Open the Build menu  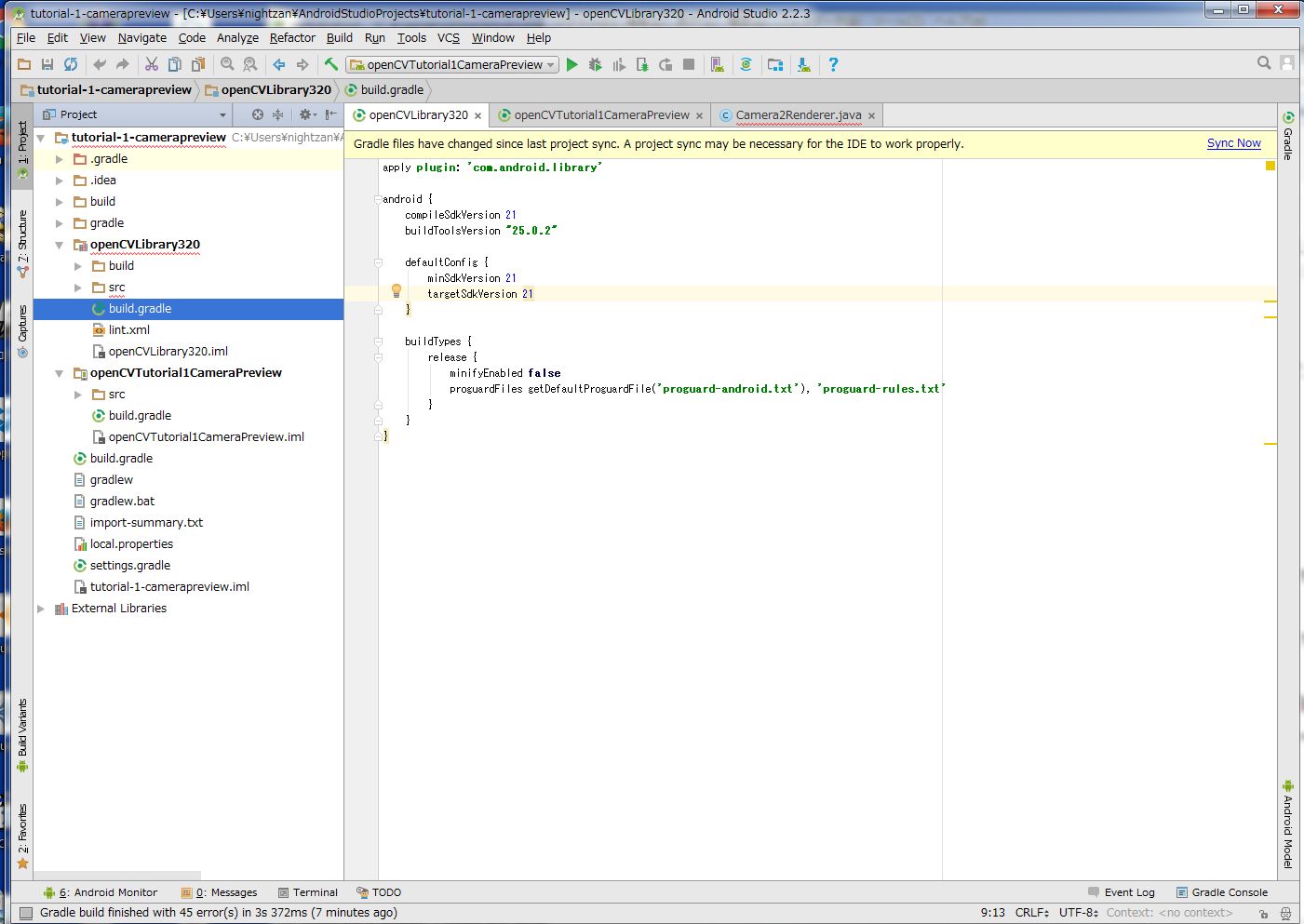340,38
